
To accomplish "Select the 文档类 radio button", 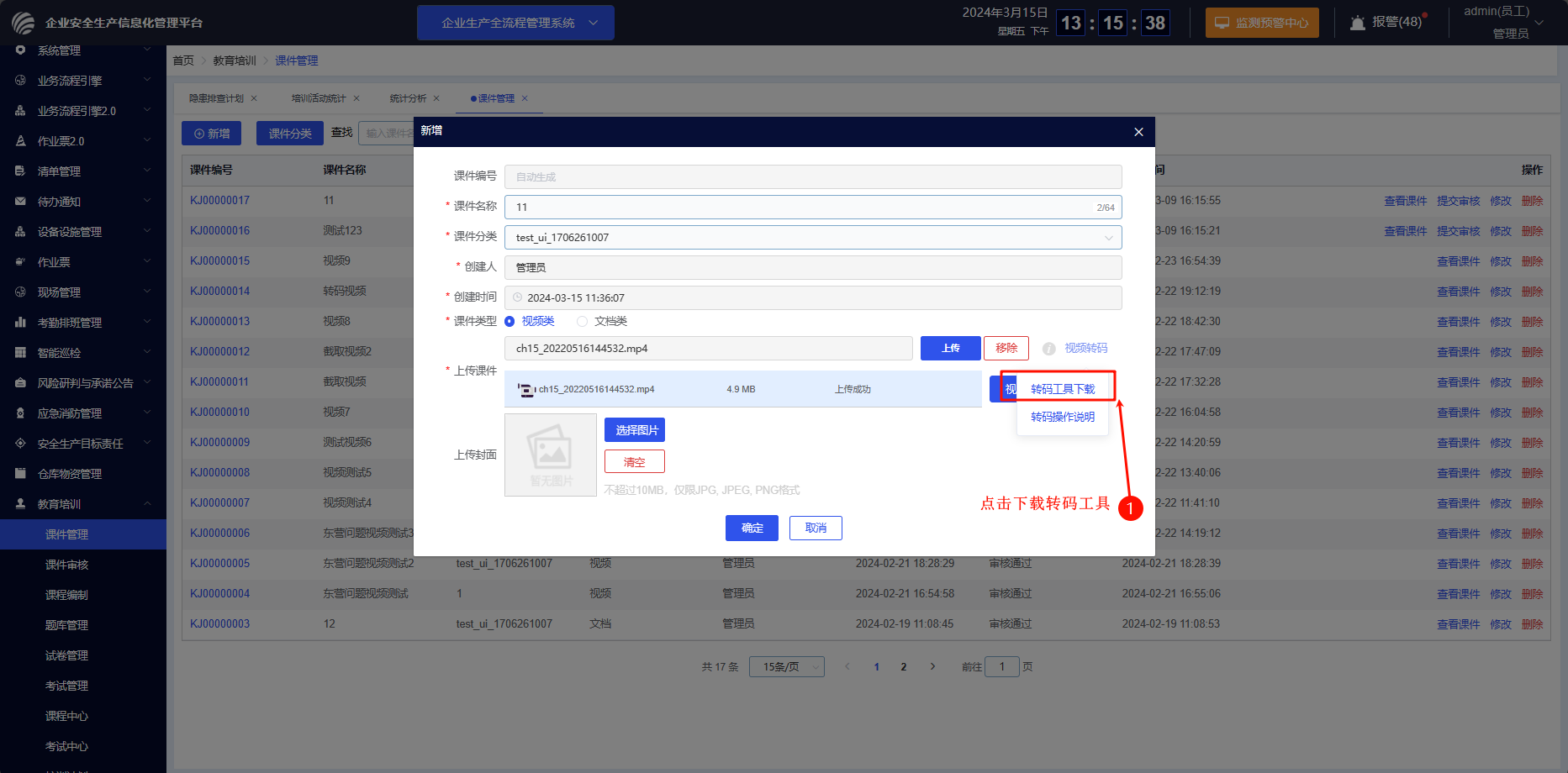I will pos(582,321).
